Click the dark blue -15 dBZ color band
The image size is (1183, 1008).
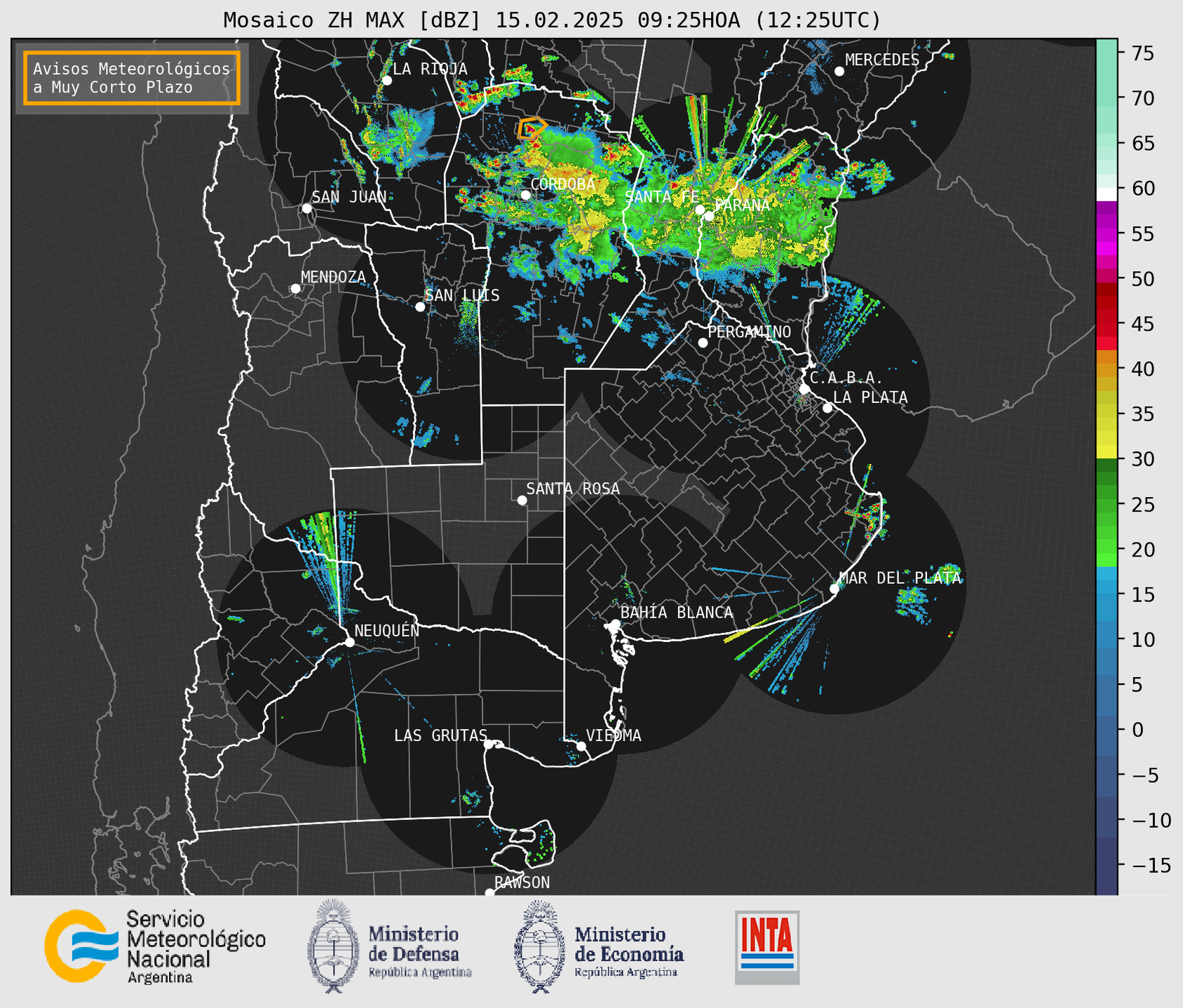coord(1107,866)
